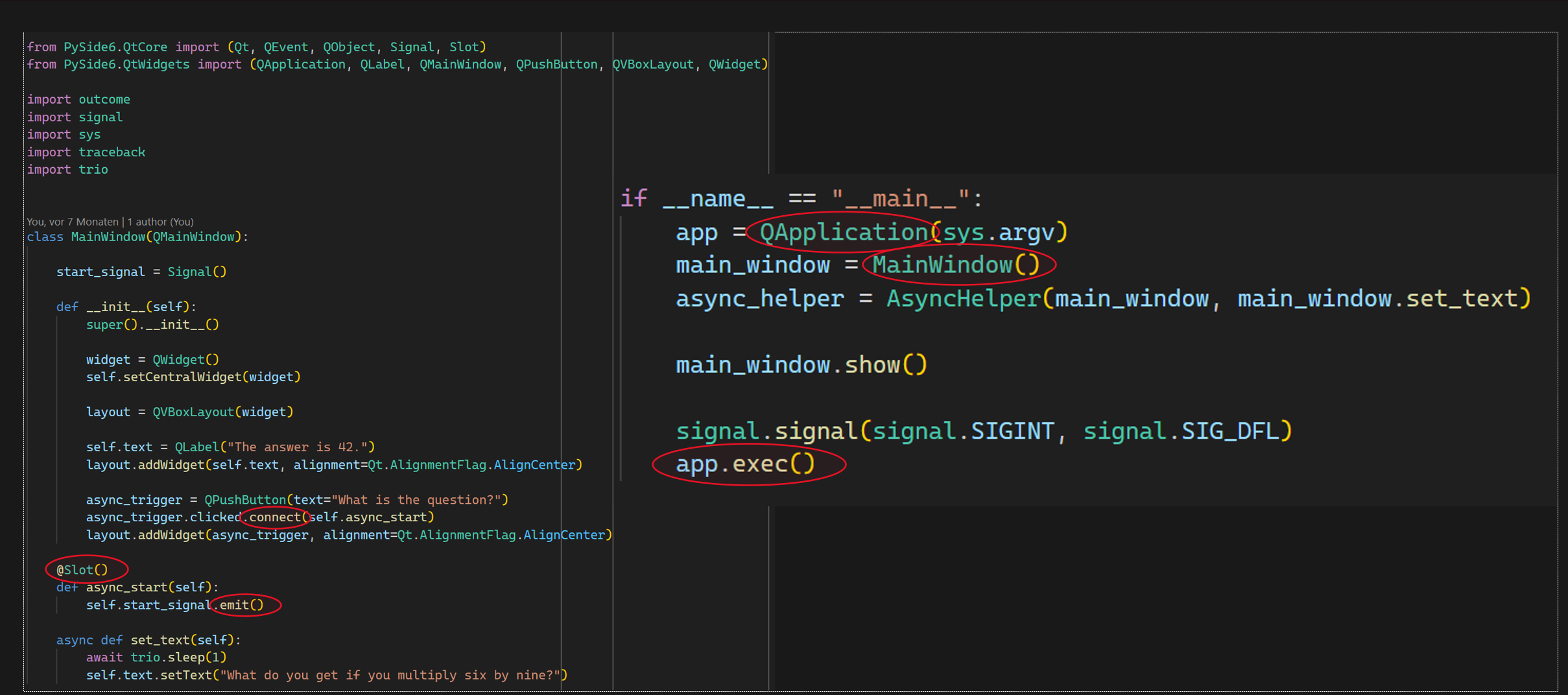The image size is (1568, 695).
Task: Click the "main_window.show()" line
Action: pyautogui.click(x=802, y=365)
